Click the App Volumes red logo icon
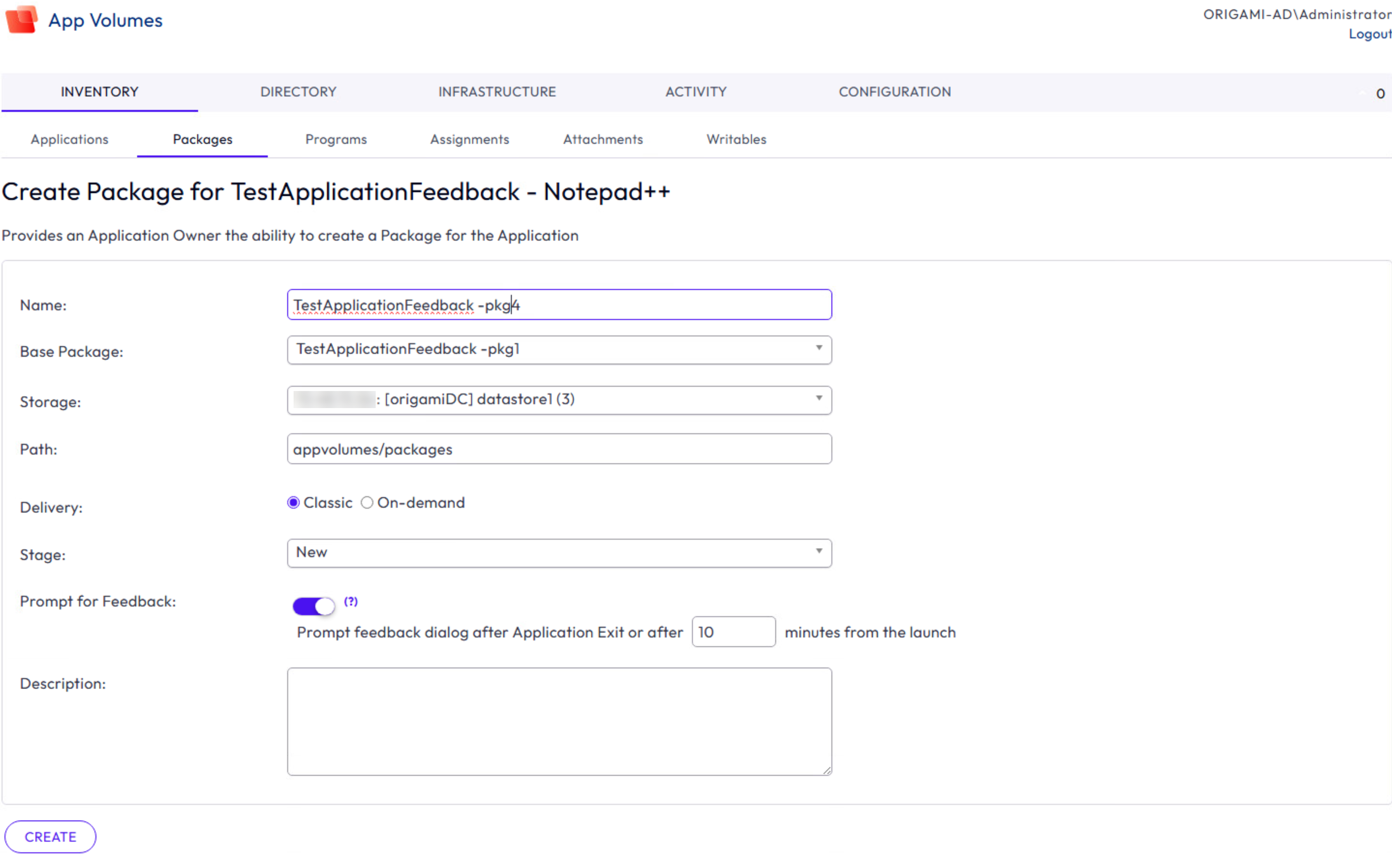 [x=22, y=19]
